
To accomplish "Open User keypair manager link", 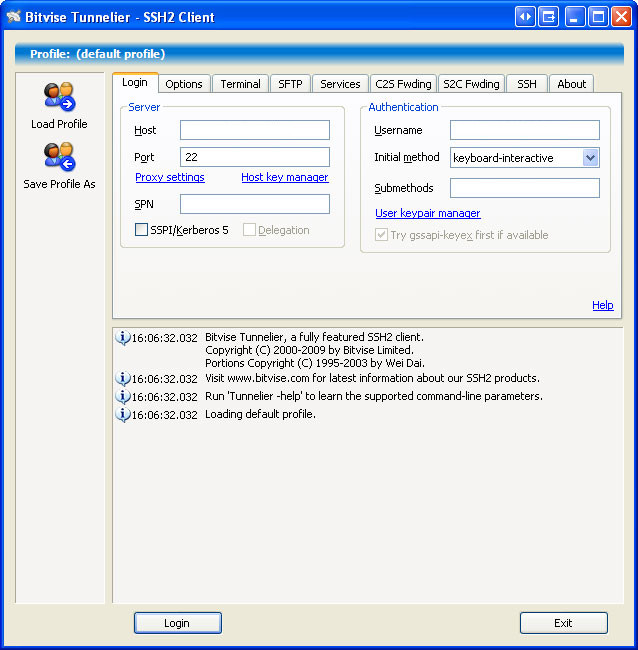I will pos(428,213).
